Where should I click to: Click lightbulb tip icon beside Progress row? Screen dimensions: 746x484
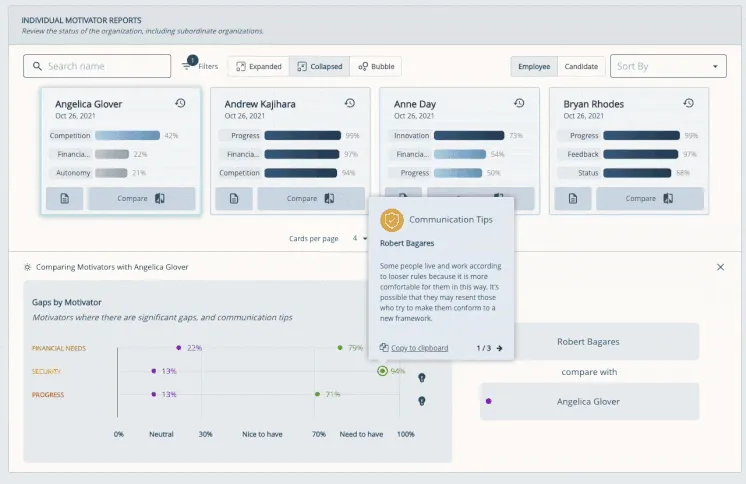(422, 400)
